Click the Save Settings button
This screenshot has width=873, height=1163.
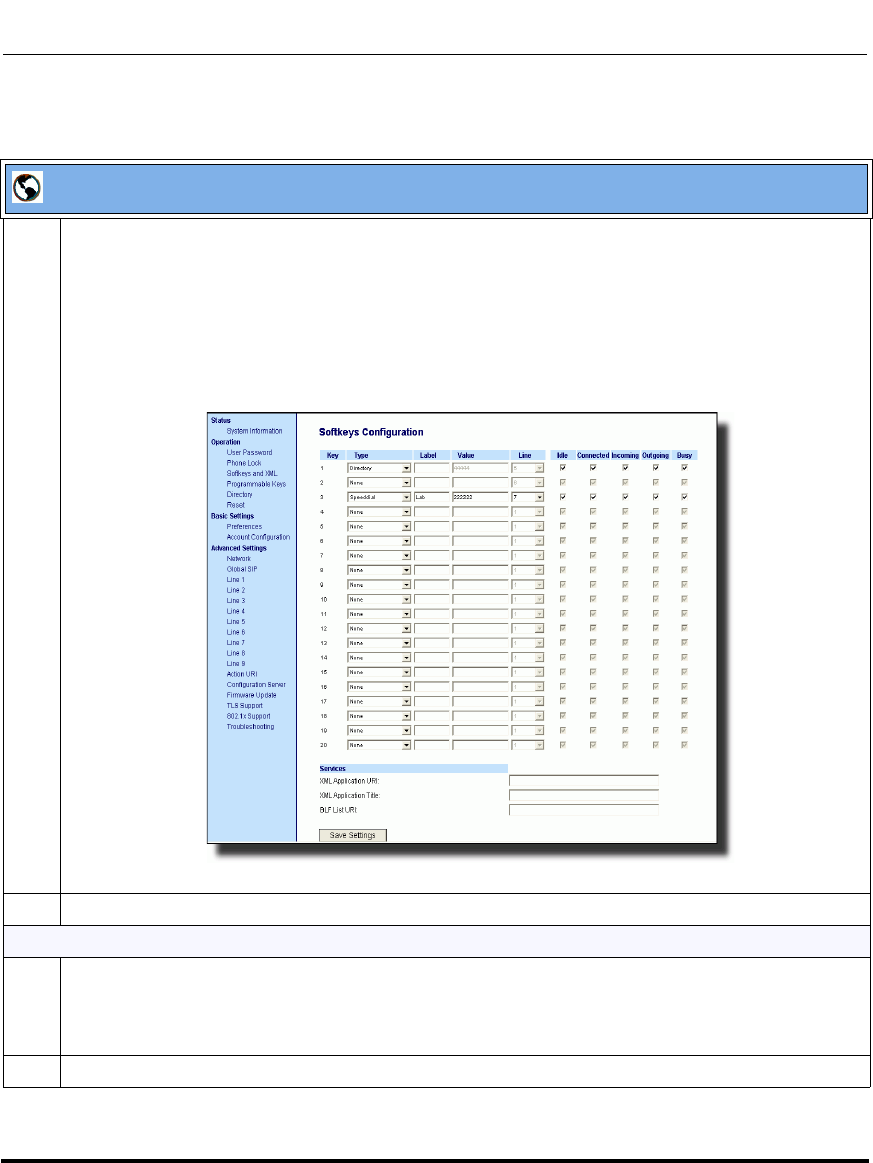click(353, 835)
